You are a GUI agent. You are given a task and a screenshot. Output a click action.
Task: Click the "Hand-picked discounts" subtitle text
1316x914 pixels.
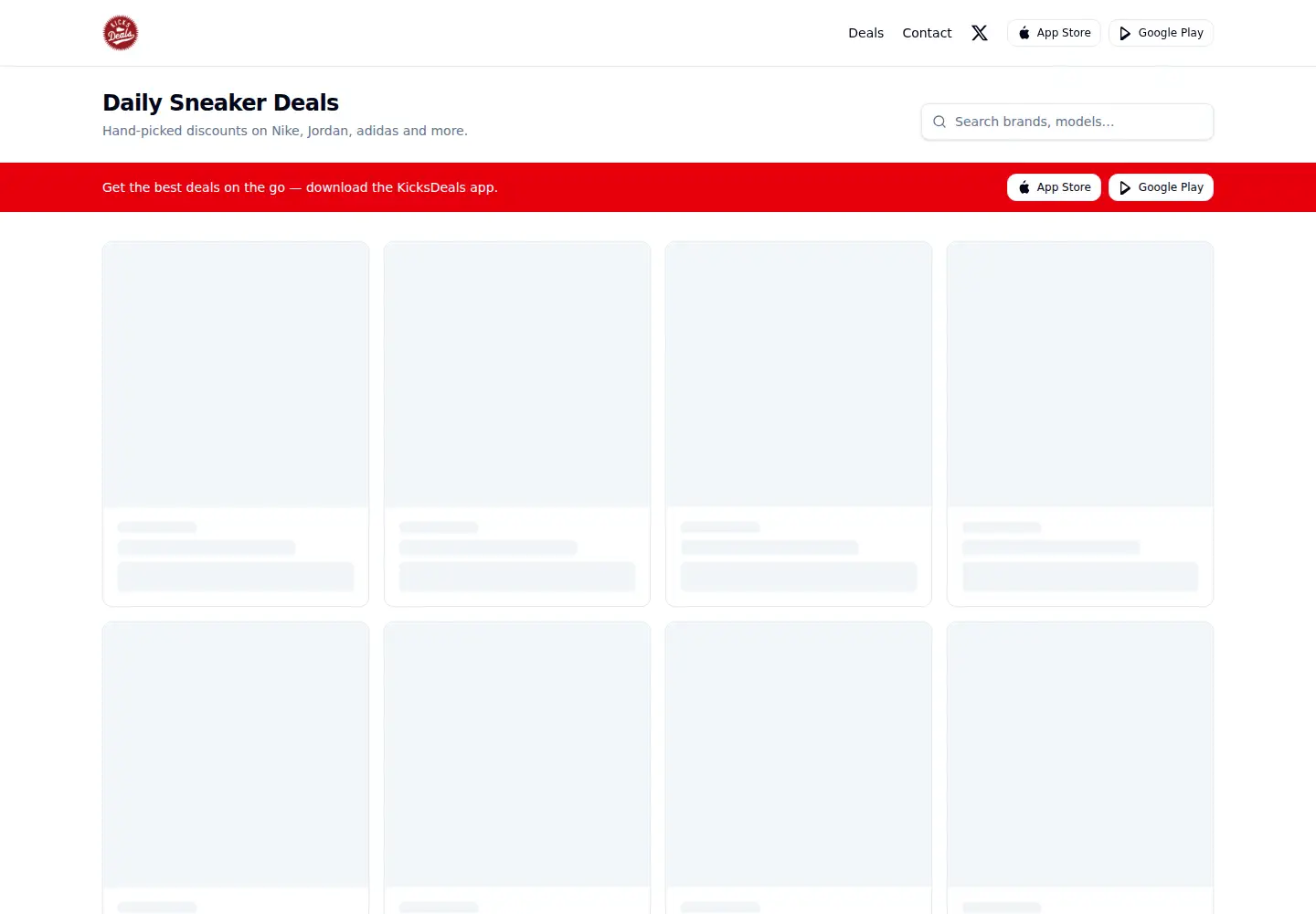click(285, 131)
